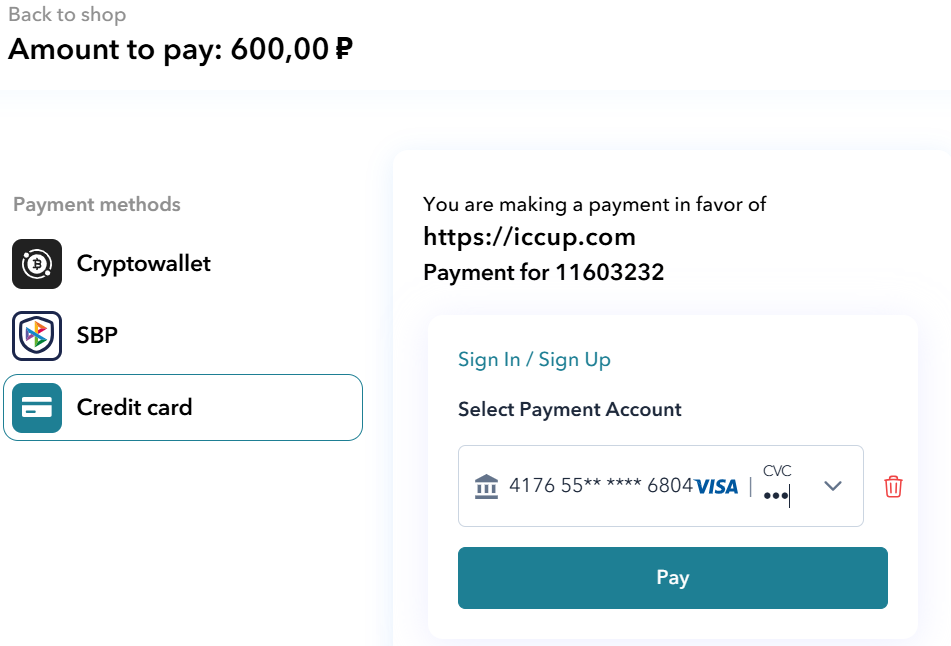Select Cryptowallet payment method label
The height and width of the screenshot is (646, 951).
click(144, 264)
